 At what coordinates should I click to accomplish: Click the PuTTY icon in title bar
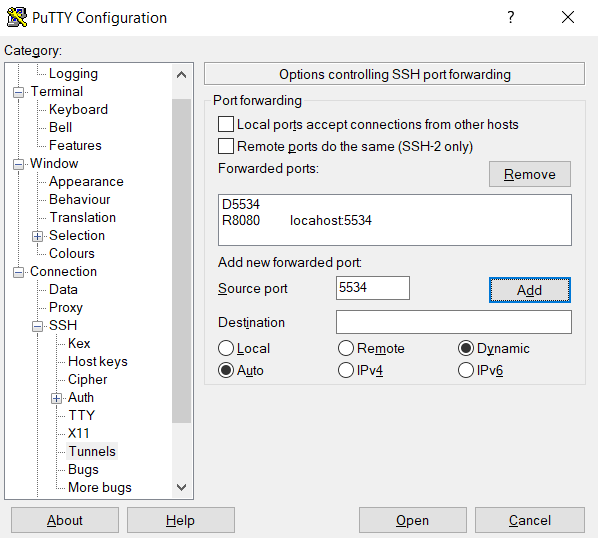tap(17, 18)
